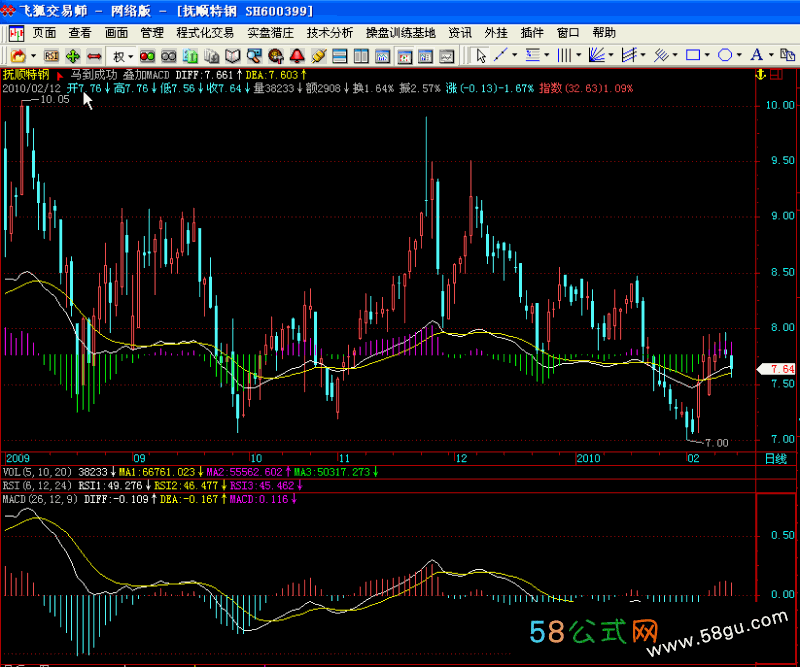The width and height of the screenshot is (800, 667).
Task: Click the yellow plug connector icon
Action: click(318, 56)
